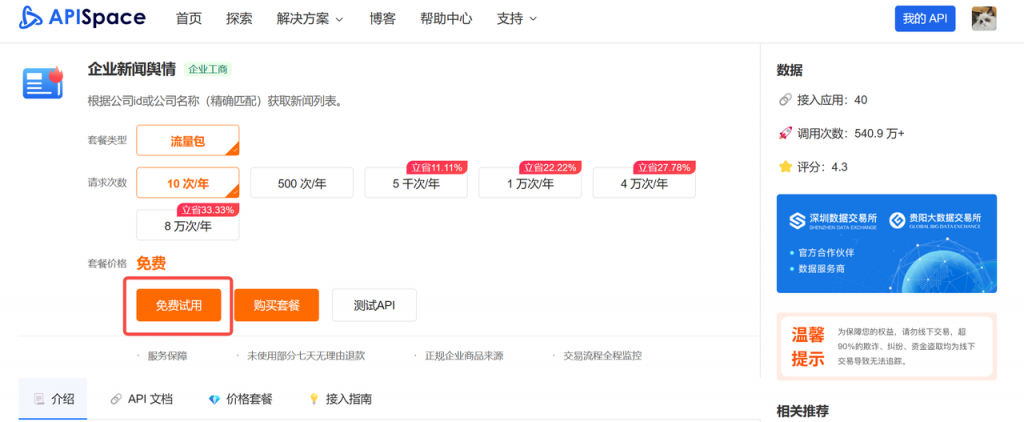1024x422 pixels.
Task: Click the 接入应用：40 text
Action: pyautogui.click(x=832, y=100)
